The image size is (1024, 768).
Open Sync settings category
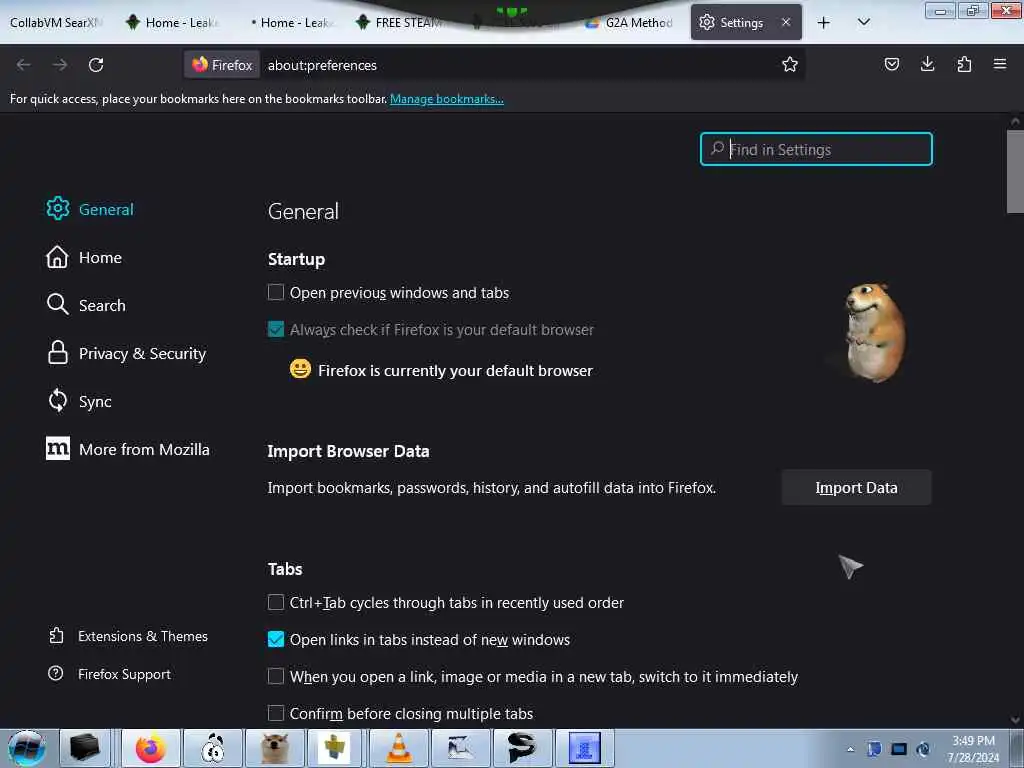tap(78, 401)
